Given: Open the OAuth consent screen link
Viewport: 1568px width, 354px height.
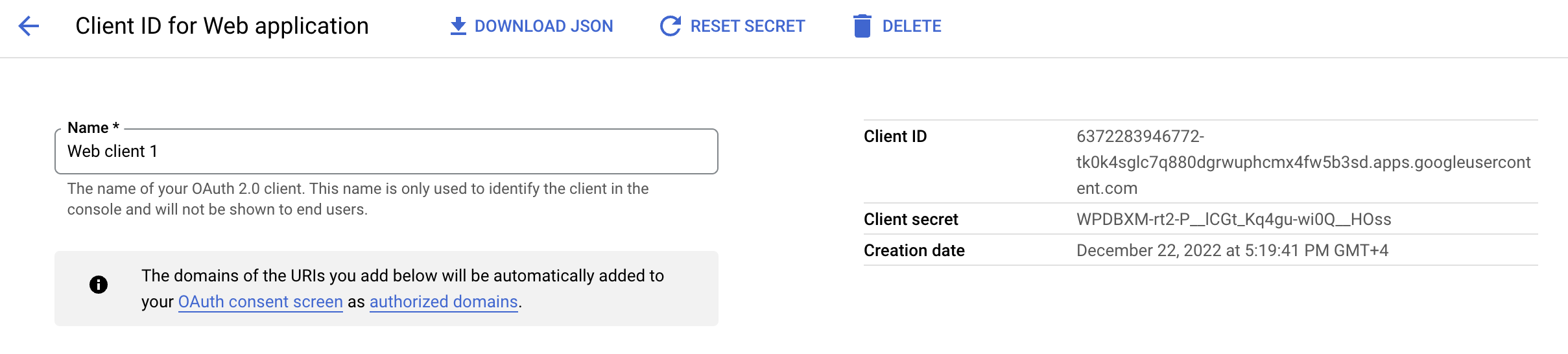Looking at the screenshot, I should (x=260, y=301).
